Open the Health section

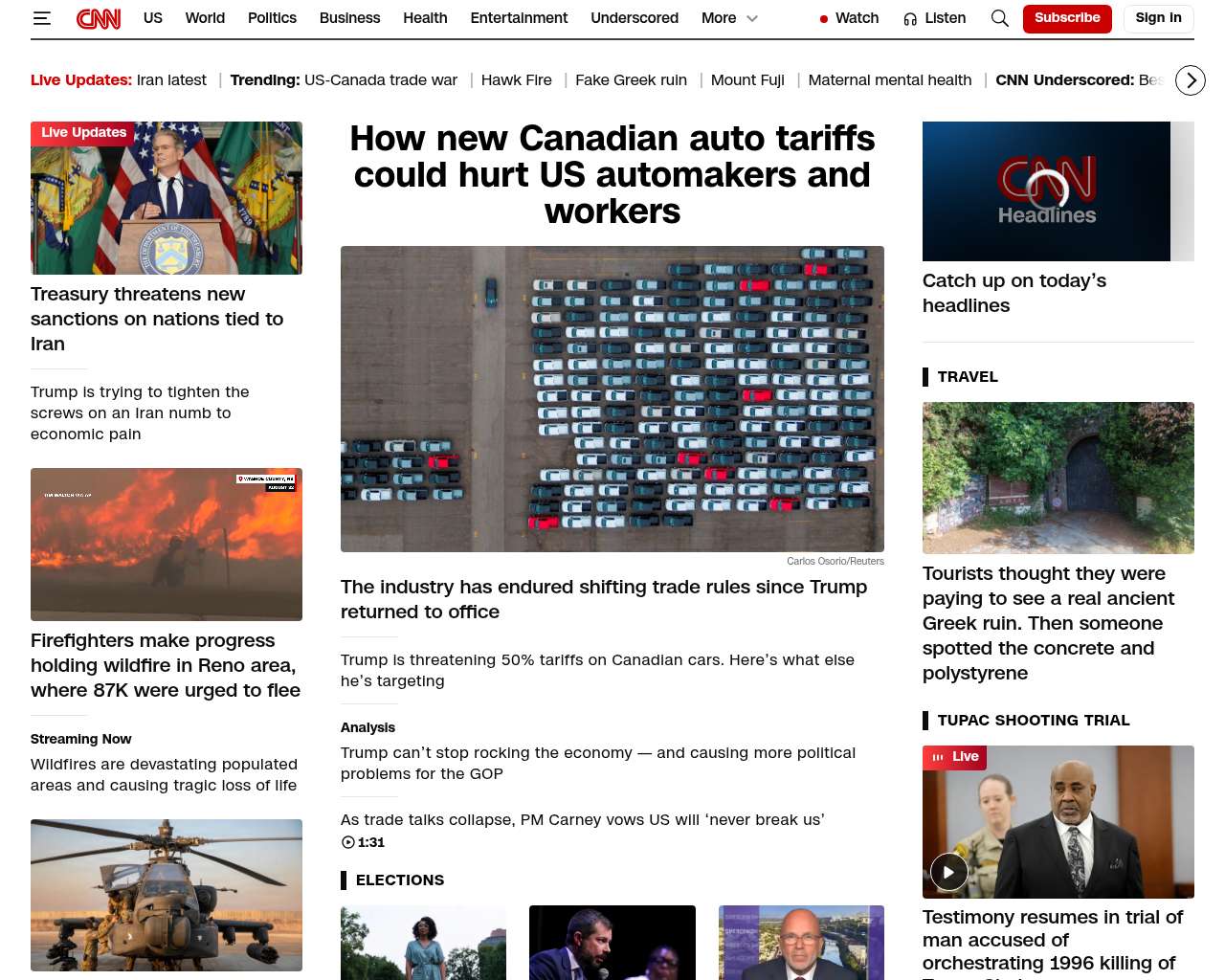point(425,18)
